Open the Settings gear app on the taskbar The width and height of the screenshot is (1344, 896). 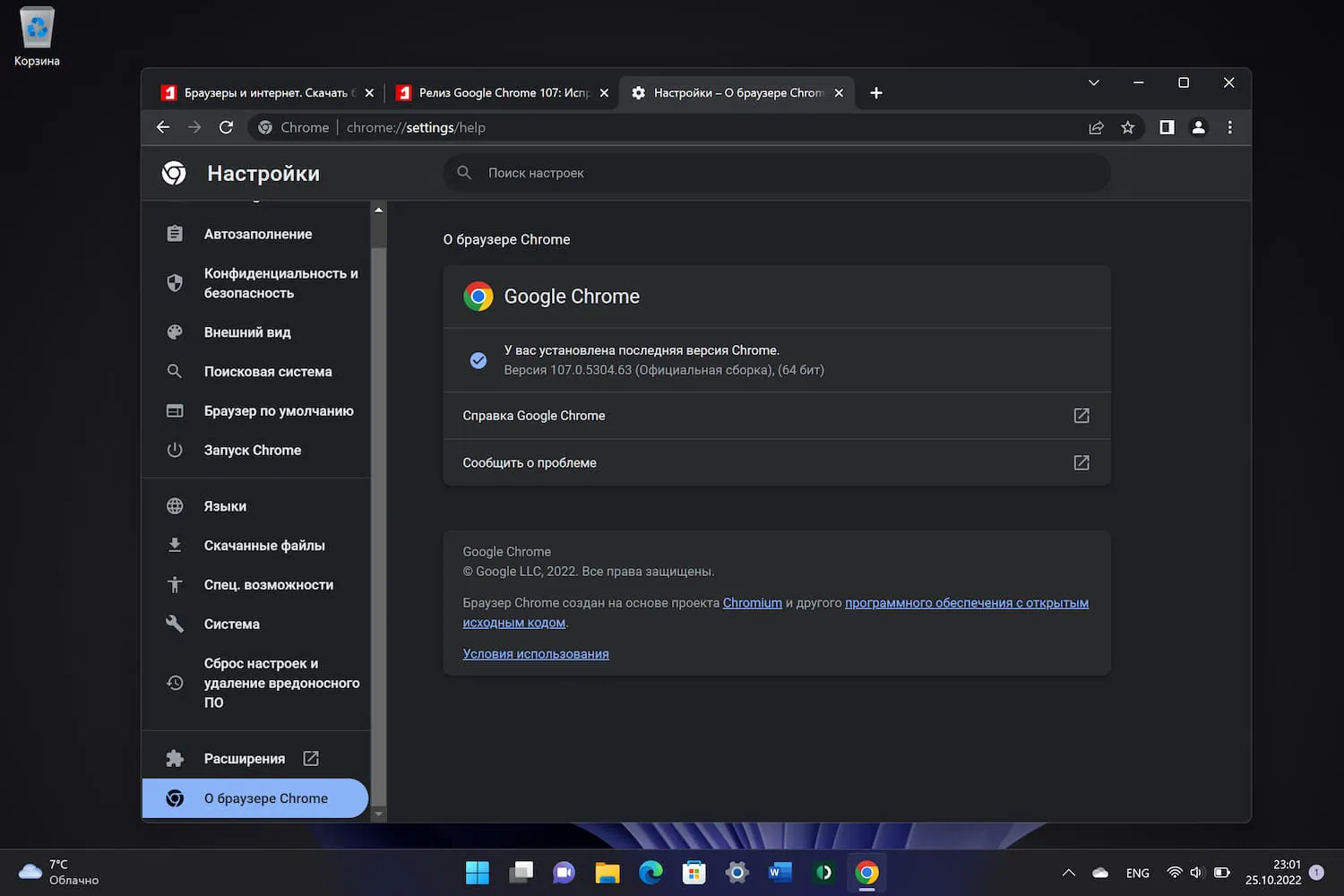(737, 873)
